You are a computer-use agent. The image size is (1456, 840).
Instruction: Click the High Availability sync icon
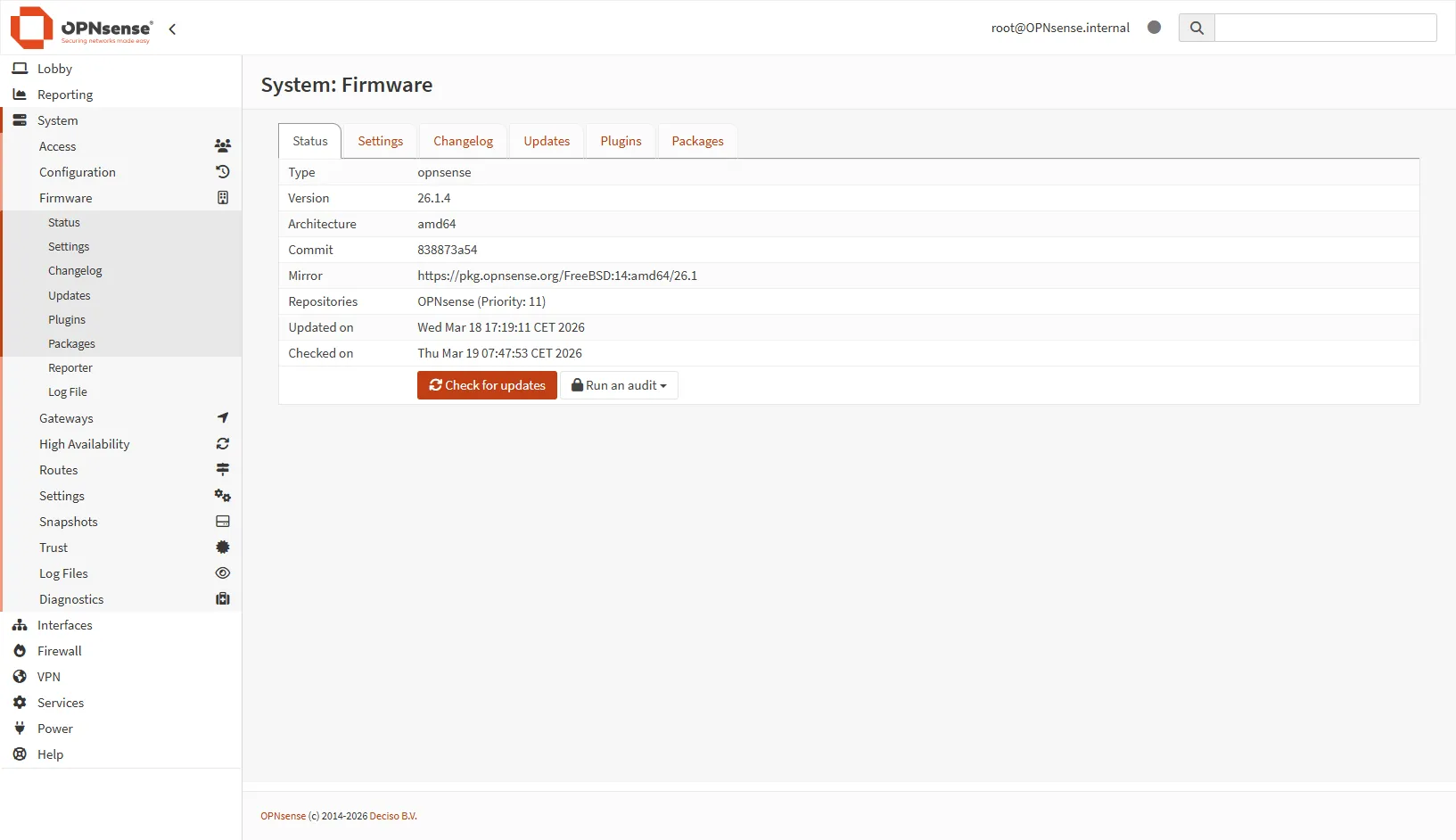[223, 444]
